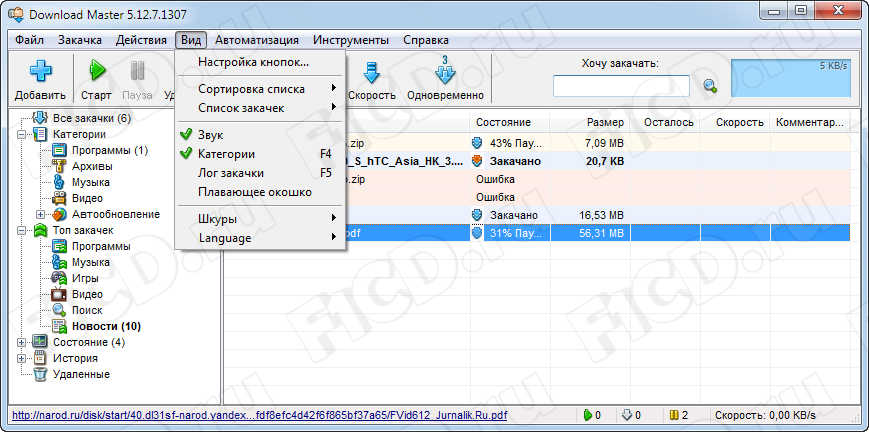
Task: Select the История tree node
Action: coord(75,358)
